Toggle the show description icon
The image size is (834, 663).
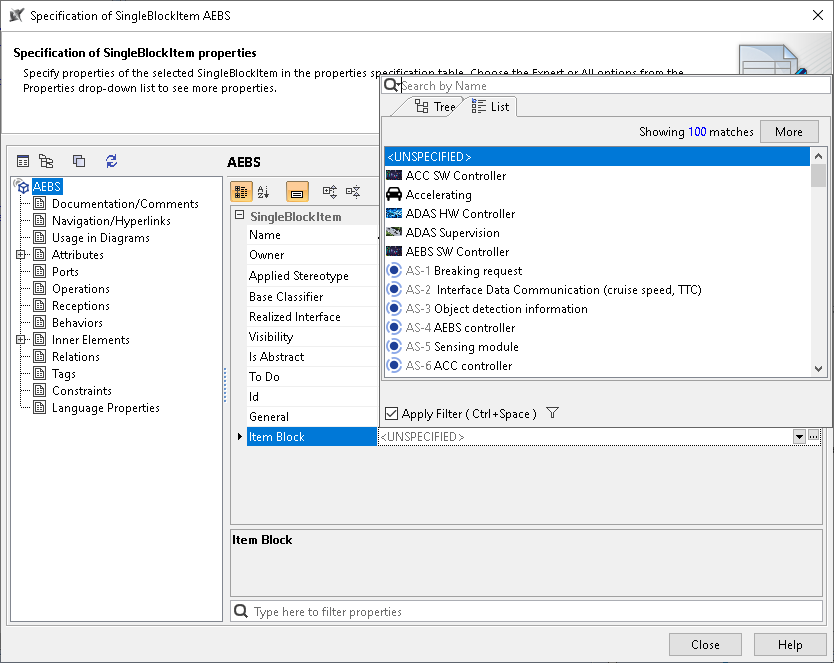[x=297, y=191]
